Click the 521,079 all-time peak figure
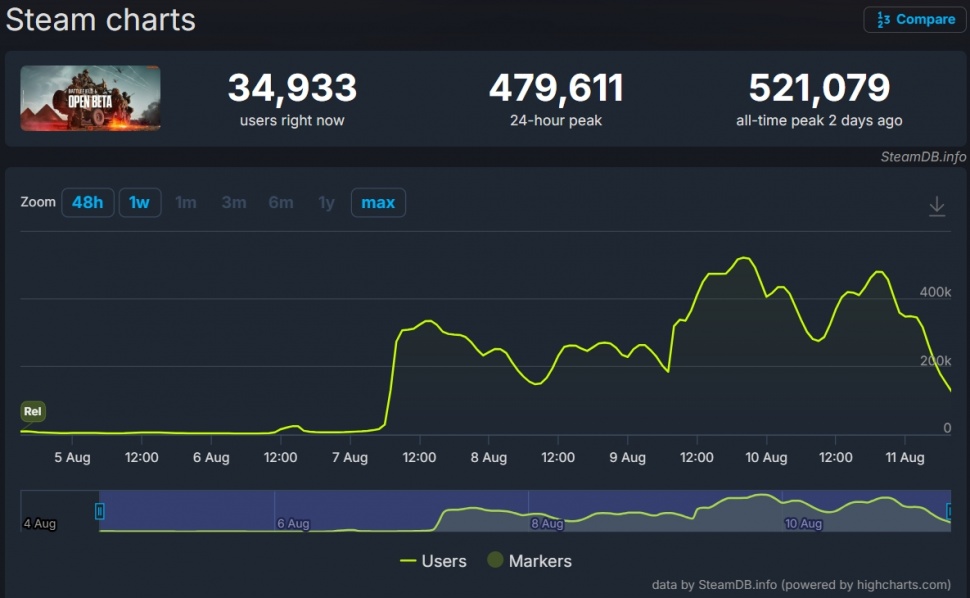 click(819, 87)
